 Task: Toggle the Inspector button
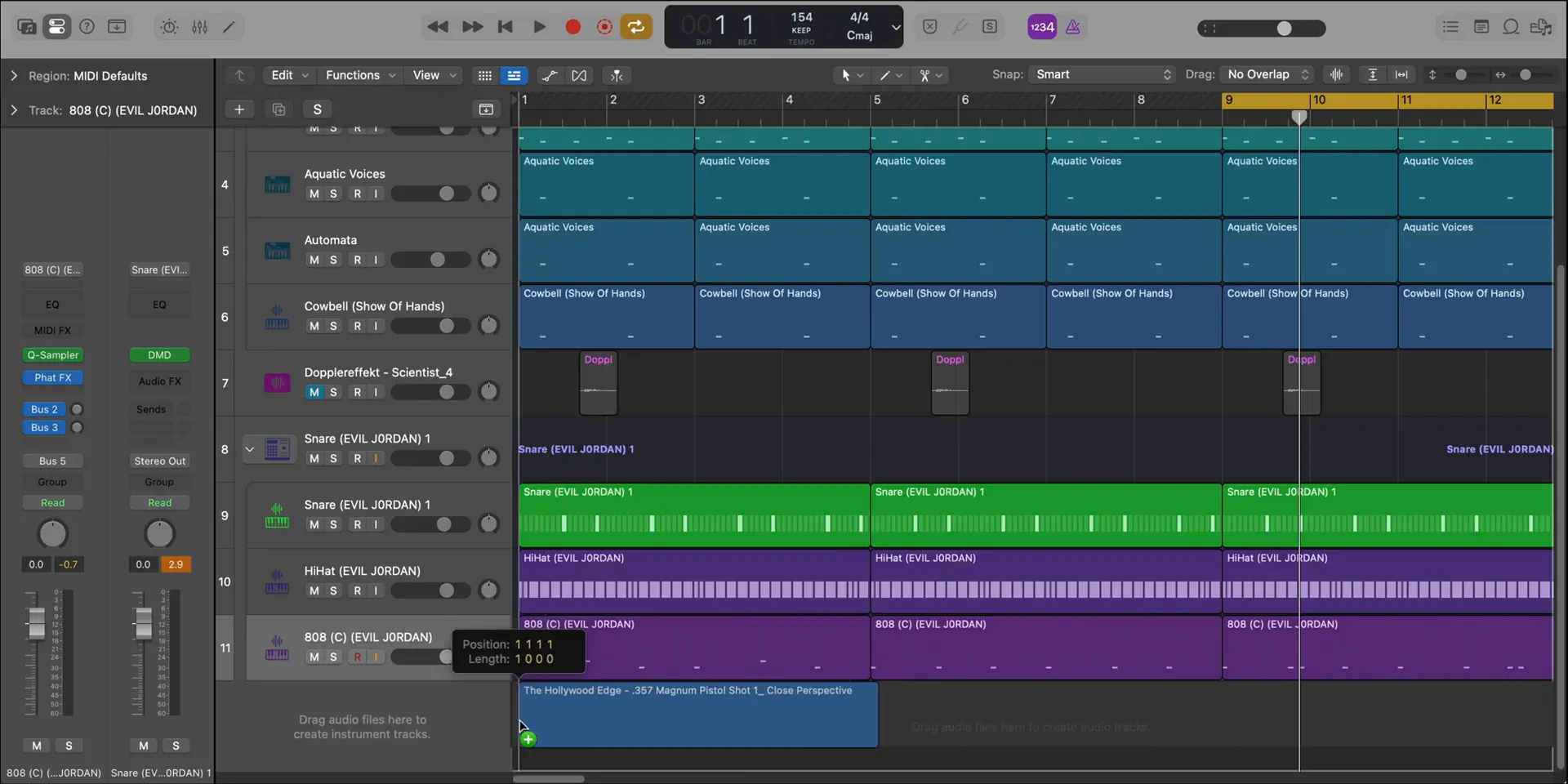click(56, 27)
